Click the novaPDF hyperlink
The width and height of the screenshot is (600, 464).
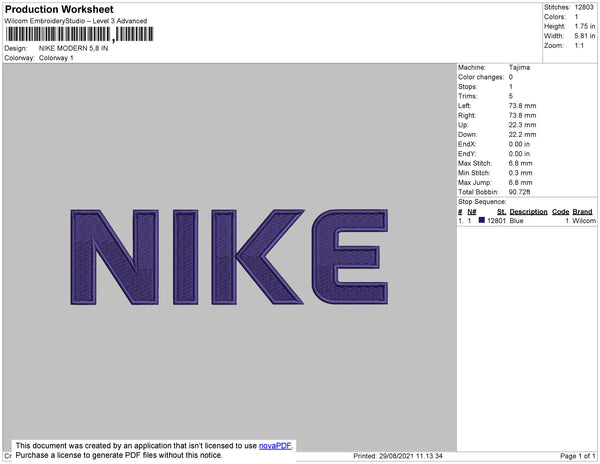tap(275, 446)
